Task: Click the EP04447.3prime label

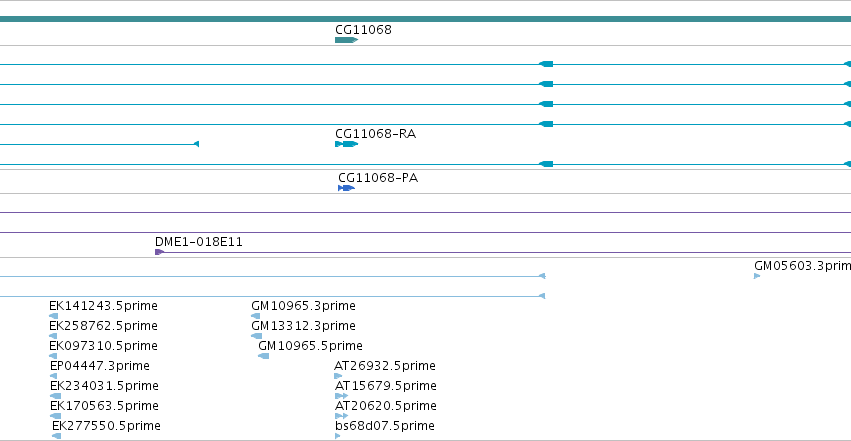Action: 100,366
